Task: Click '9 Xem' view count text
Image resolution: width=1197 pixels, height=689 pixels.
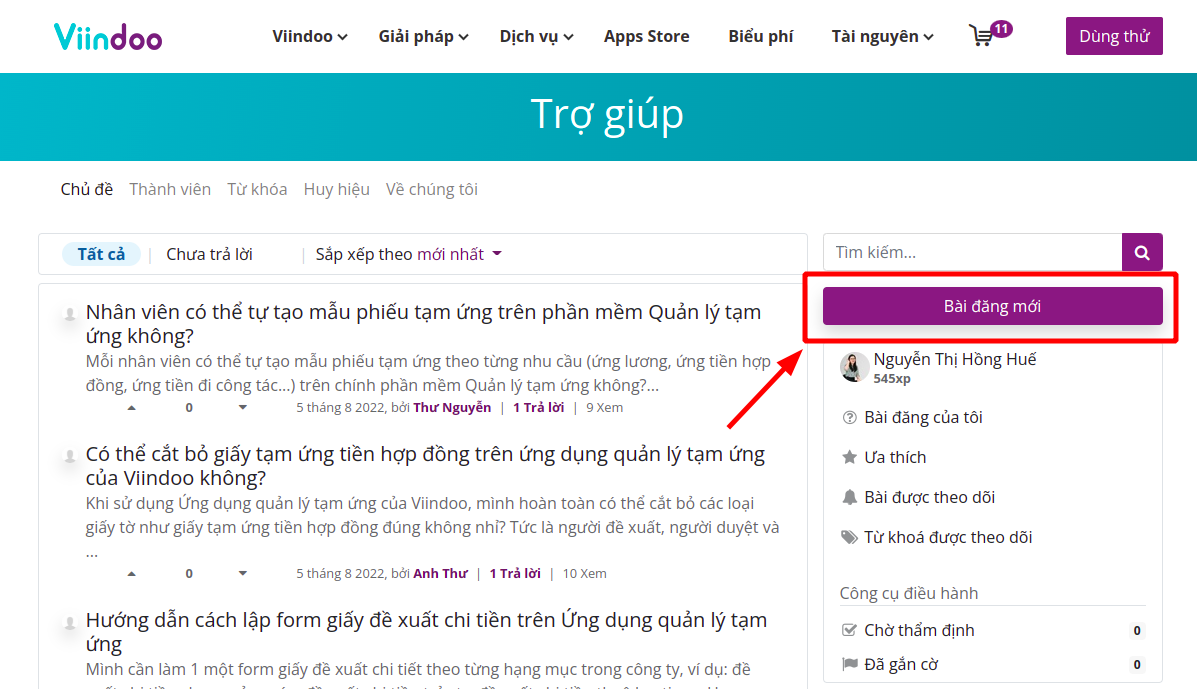Action: pos(605,407)
